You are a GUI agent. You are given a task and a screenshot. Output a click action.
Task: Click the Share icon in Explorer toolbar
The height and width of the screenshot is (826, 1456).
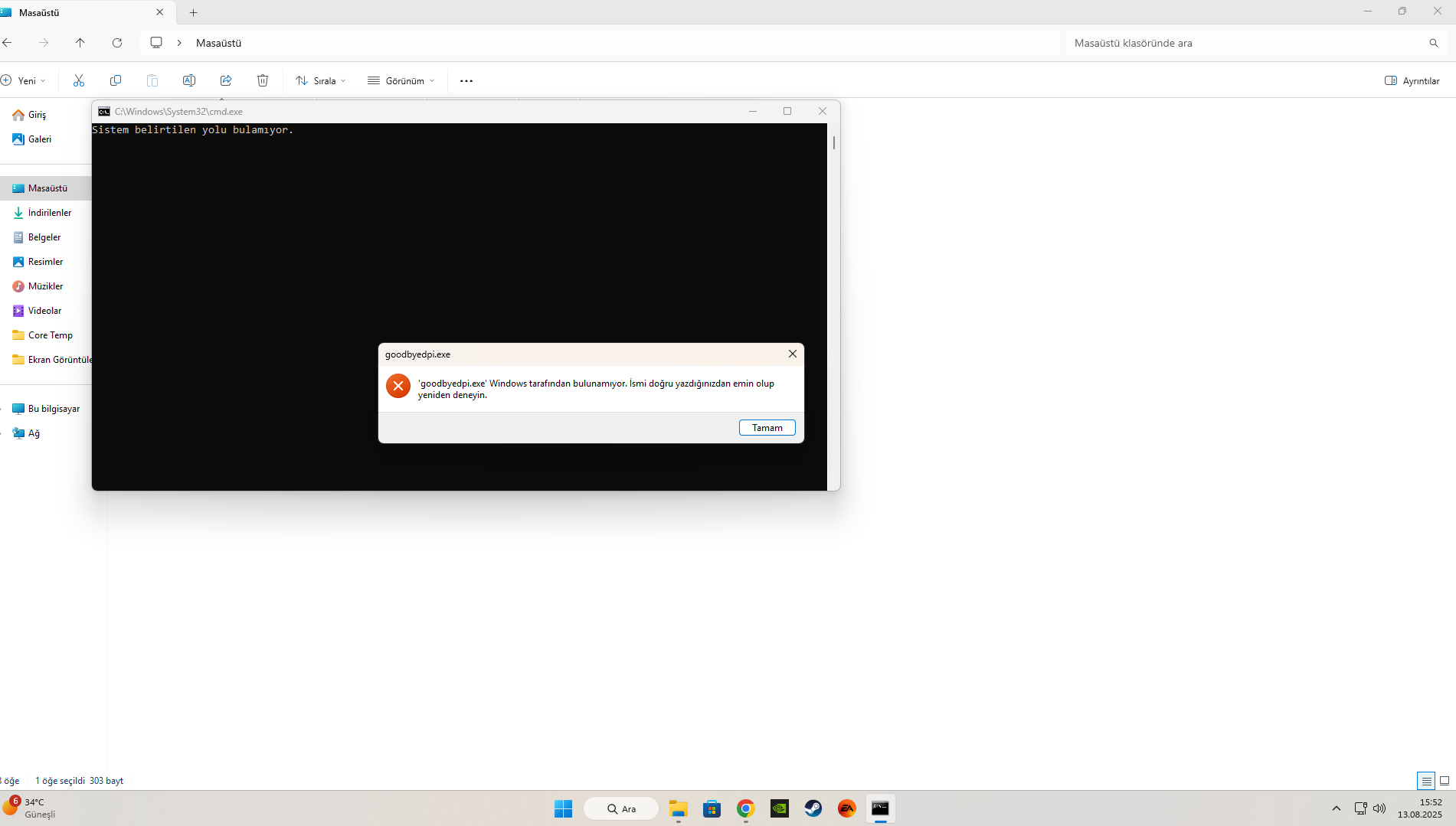pyautogui.click(x=226, y=80)
